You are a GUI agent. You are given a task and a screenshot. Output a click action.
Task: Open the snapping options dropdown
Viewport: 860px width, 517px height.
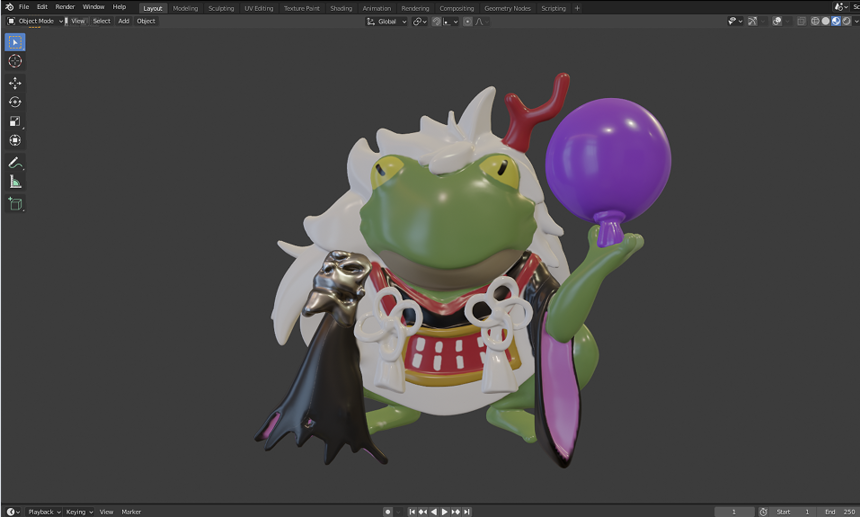pyautogui.click(x=450, y=21)
